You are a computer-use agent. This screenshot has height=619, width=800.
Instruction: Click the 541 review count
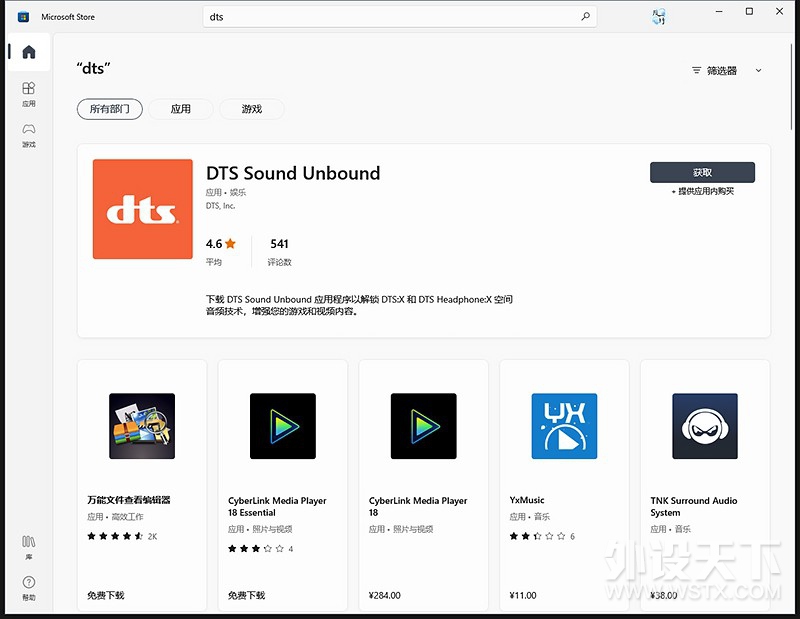[x=279, y=244]
